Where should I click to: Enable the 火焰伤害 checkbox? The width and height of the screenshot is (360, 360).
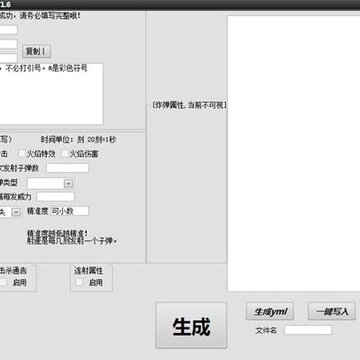click(x=65, y=154)
